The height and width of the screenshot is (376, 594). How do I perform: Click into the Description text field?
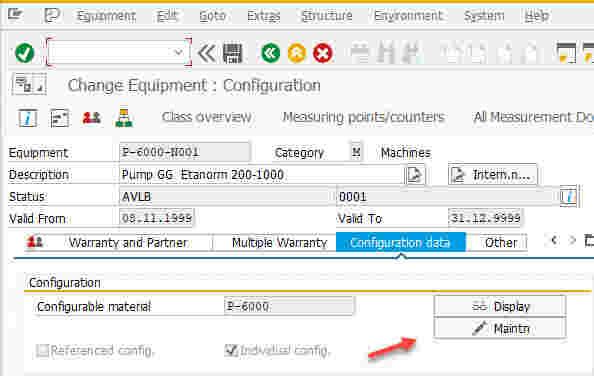coord(261,175)
